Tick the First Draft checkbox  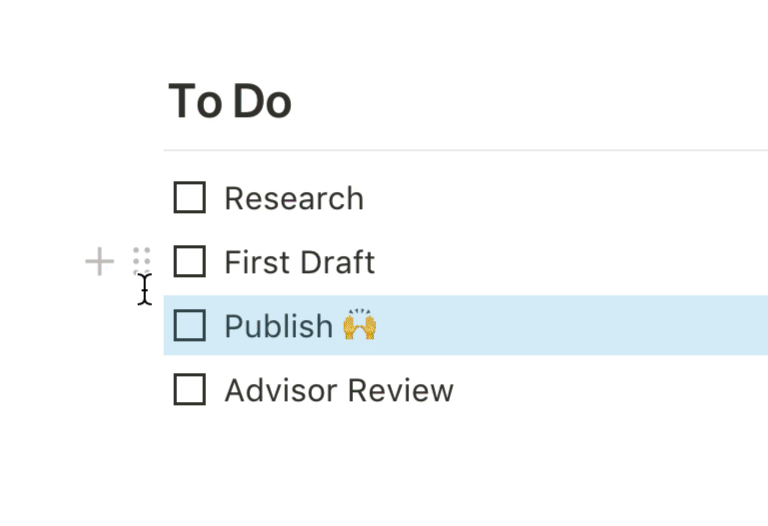190,262
